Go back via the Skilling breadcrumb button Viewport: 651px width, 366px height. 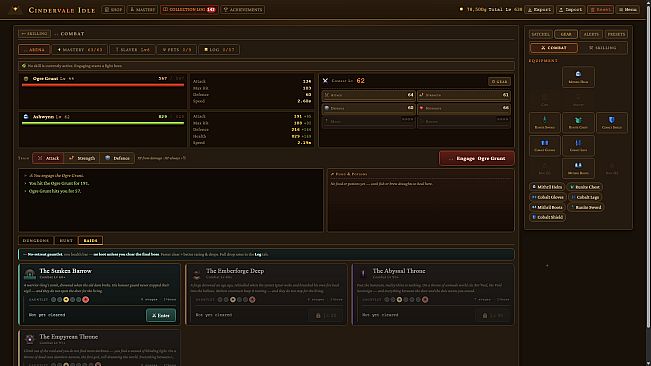pos(34,34)
